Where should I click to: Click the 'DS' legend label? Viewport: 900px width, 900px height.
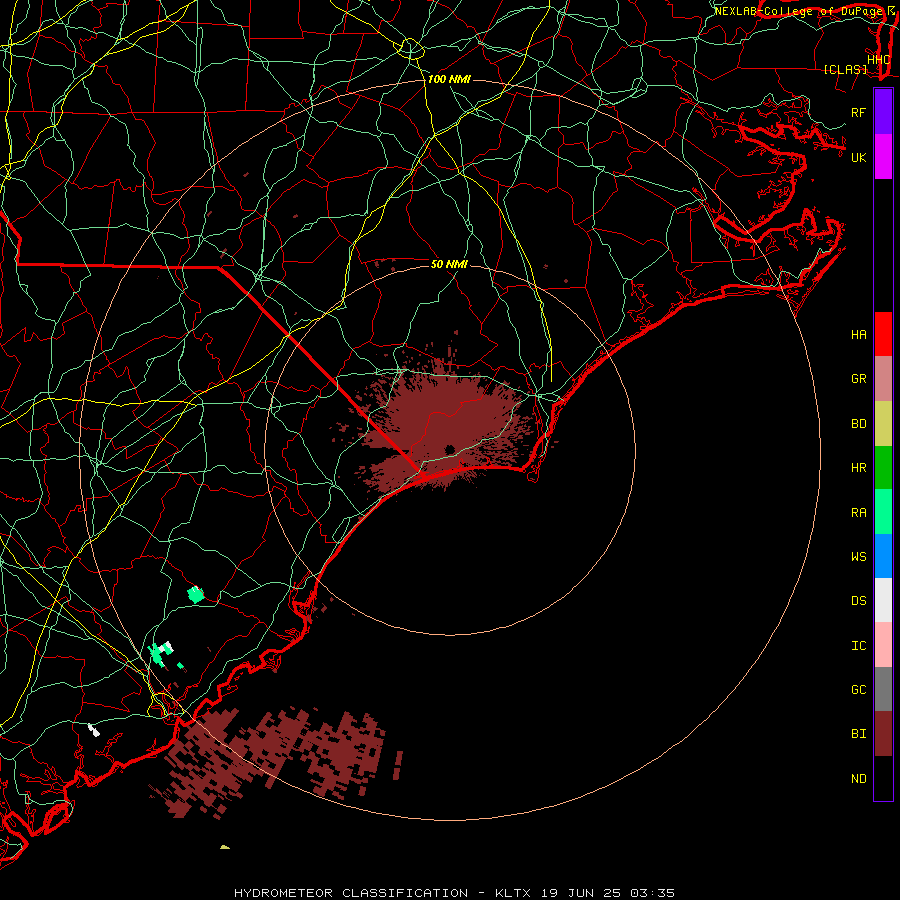[x=858, y=601]
